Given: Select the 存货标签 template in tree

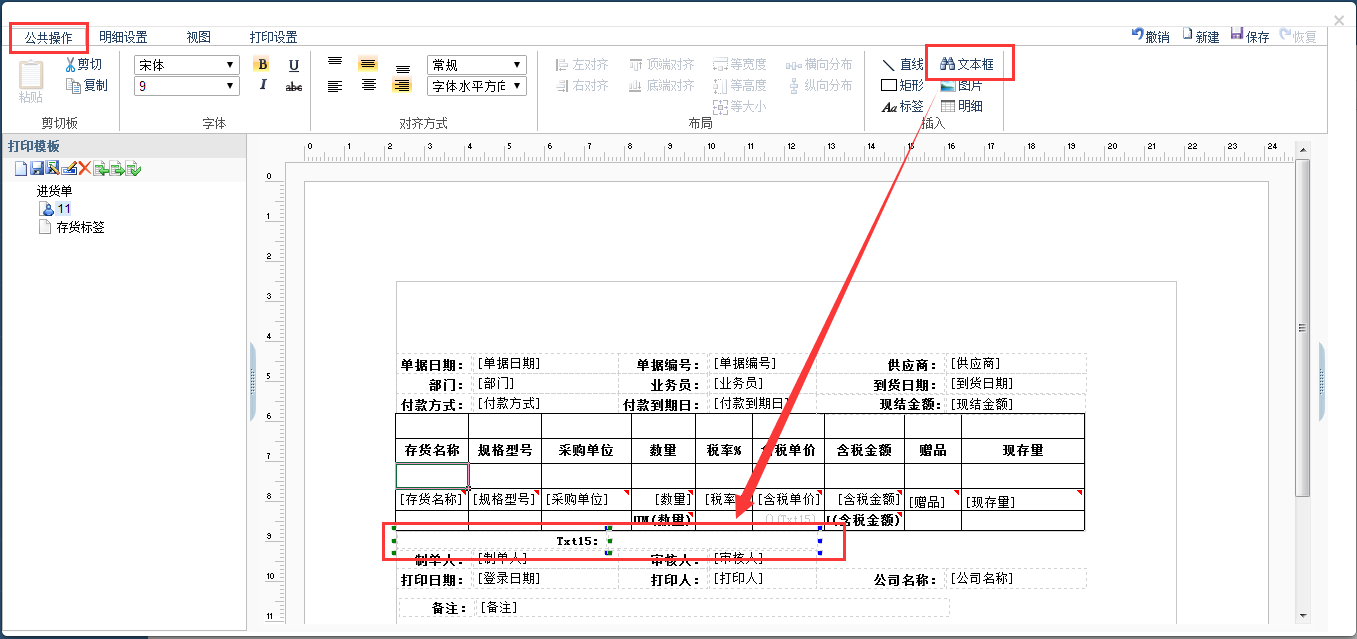Looking at the screenshot, I should click(x=80, y=227).
